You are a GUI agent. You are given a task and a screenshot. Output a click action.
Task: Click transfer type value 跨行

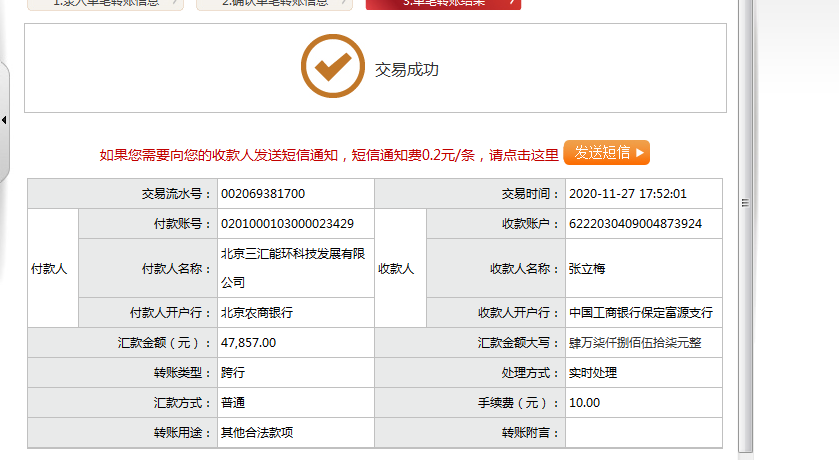tap(233, 373)
